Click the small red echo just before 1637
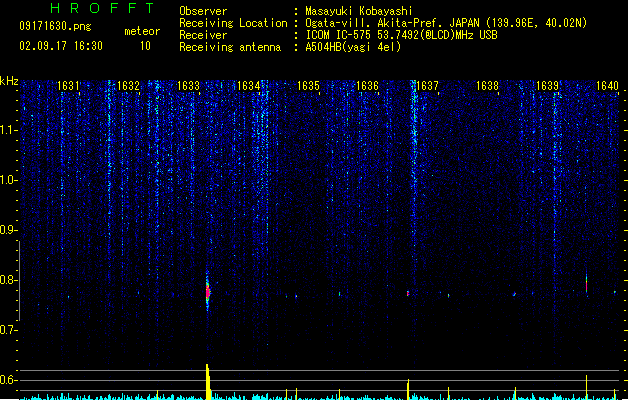629x400 pixels. (x=408, y=294)
